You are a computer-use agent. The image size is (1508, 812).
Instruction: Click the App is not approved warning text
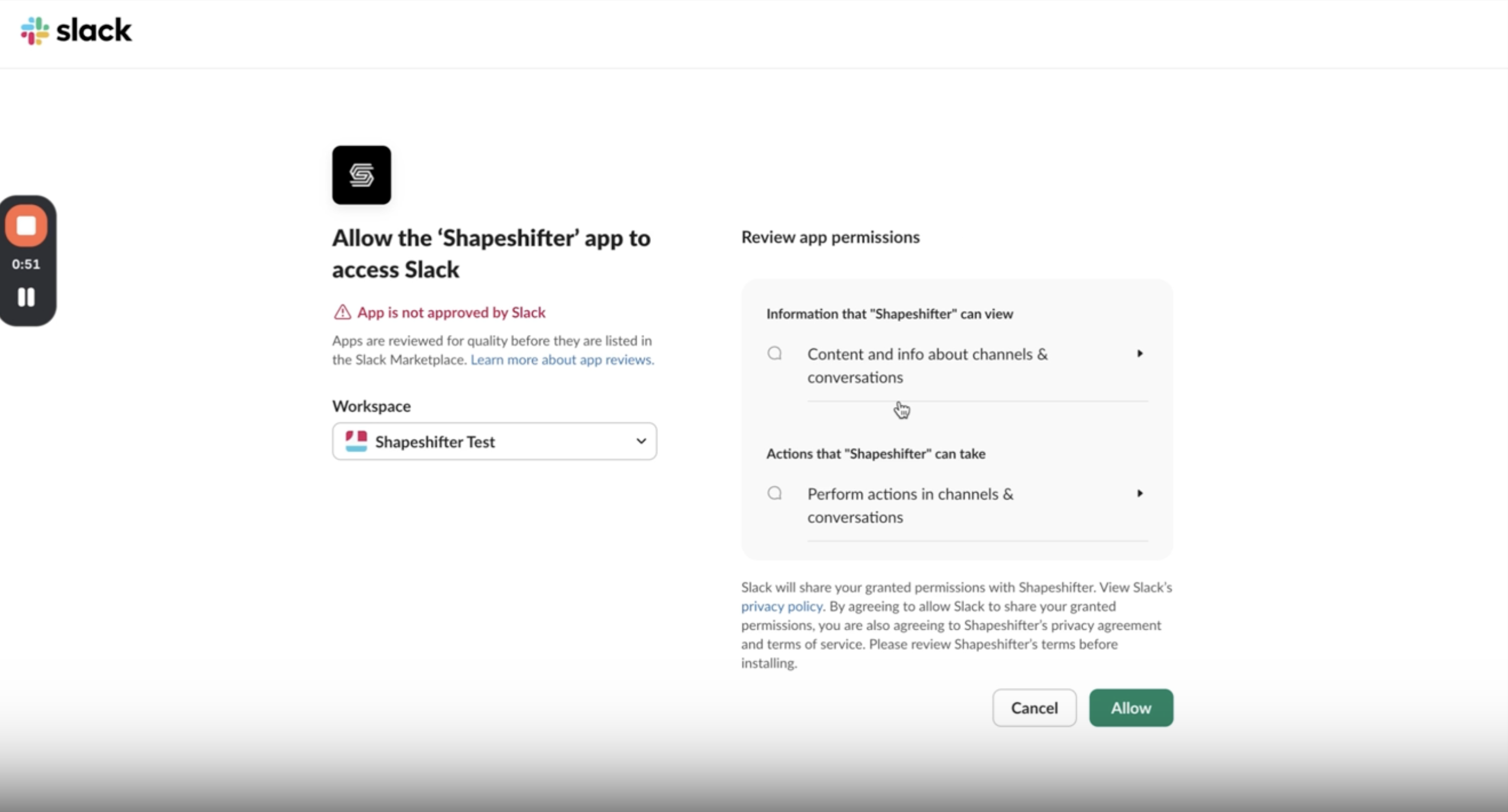click(x=451, y=313)
